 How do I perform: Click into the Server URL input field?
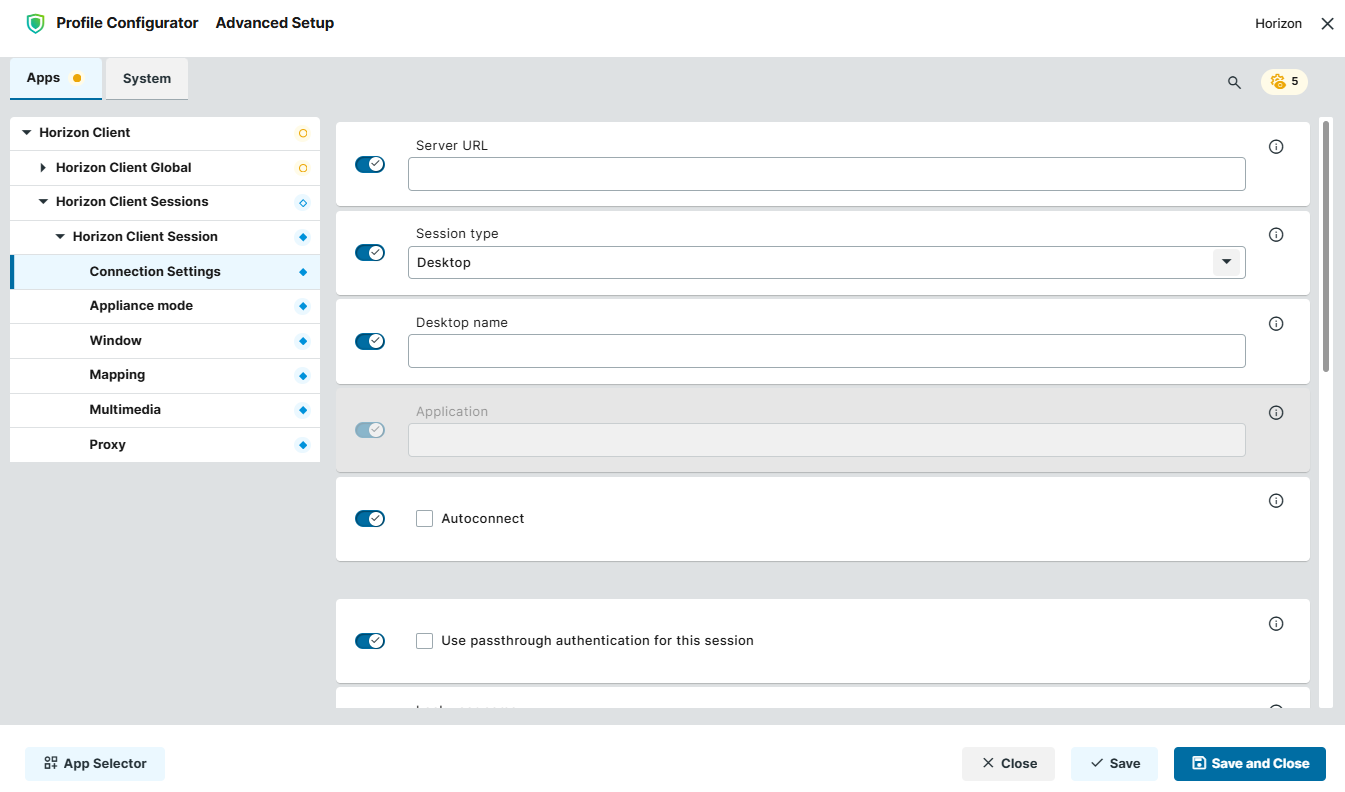[827, 174]
